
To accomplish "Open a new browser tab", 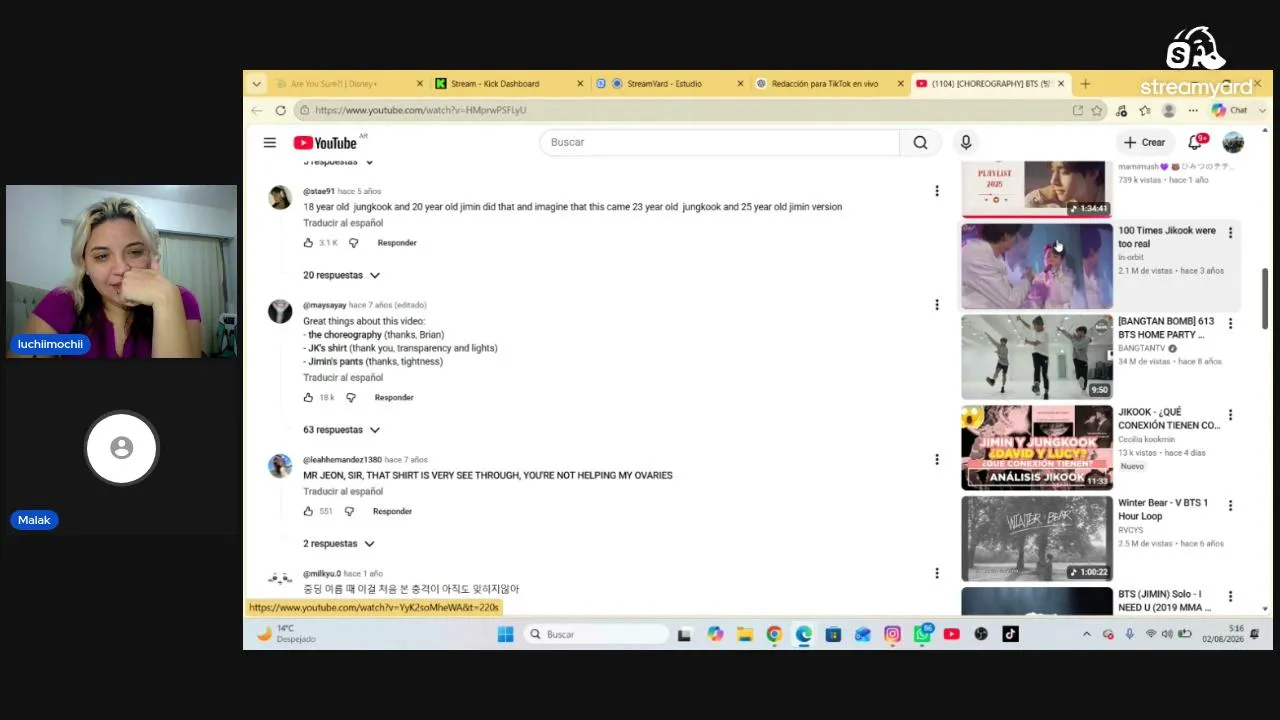I will pyautogui.click(x=1085, y=84).
